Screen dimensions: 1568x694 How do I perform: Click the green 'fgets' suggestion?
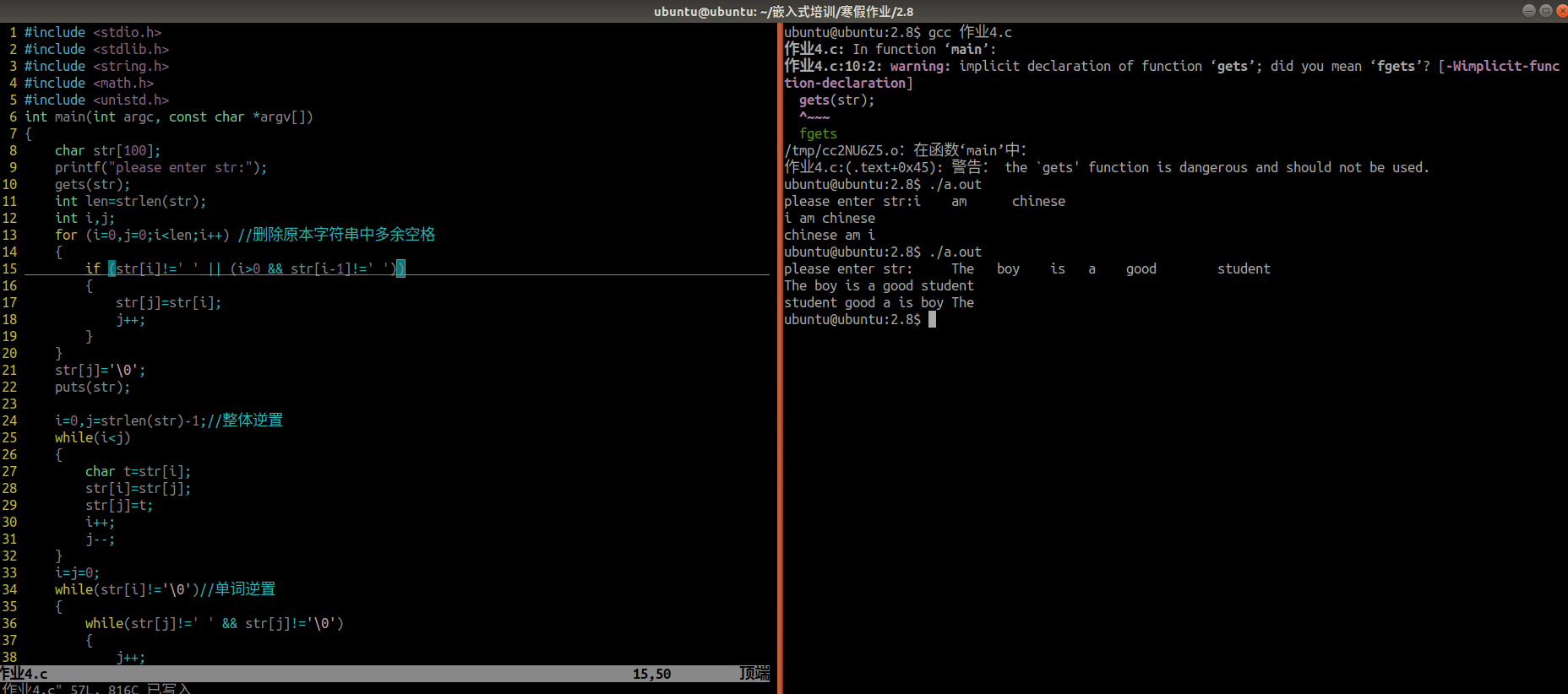[818, 133]
